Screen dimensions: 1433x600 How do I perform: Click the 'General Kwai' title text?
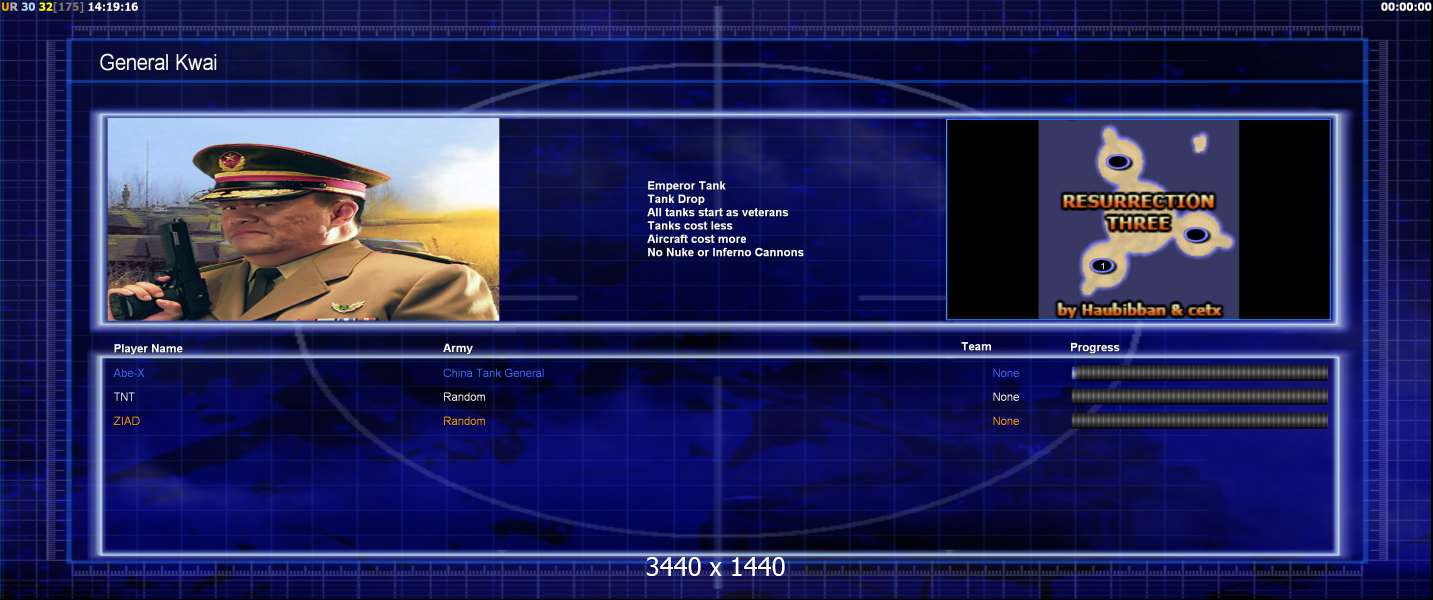click(158, 63)
